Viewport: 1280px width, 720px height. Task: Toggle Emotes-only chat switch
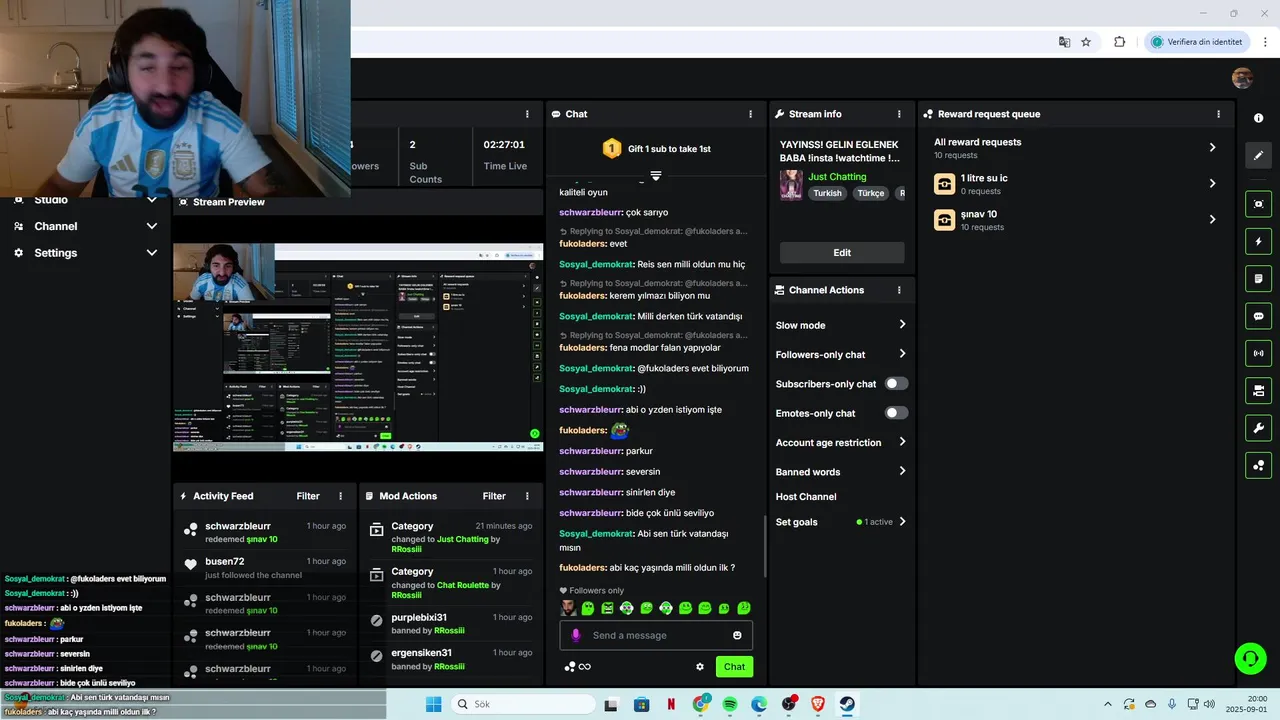(x=896, y=413)
